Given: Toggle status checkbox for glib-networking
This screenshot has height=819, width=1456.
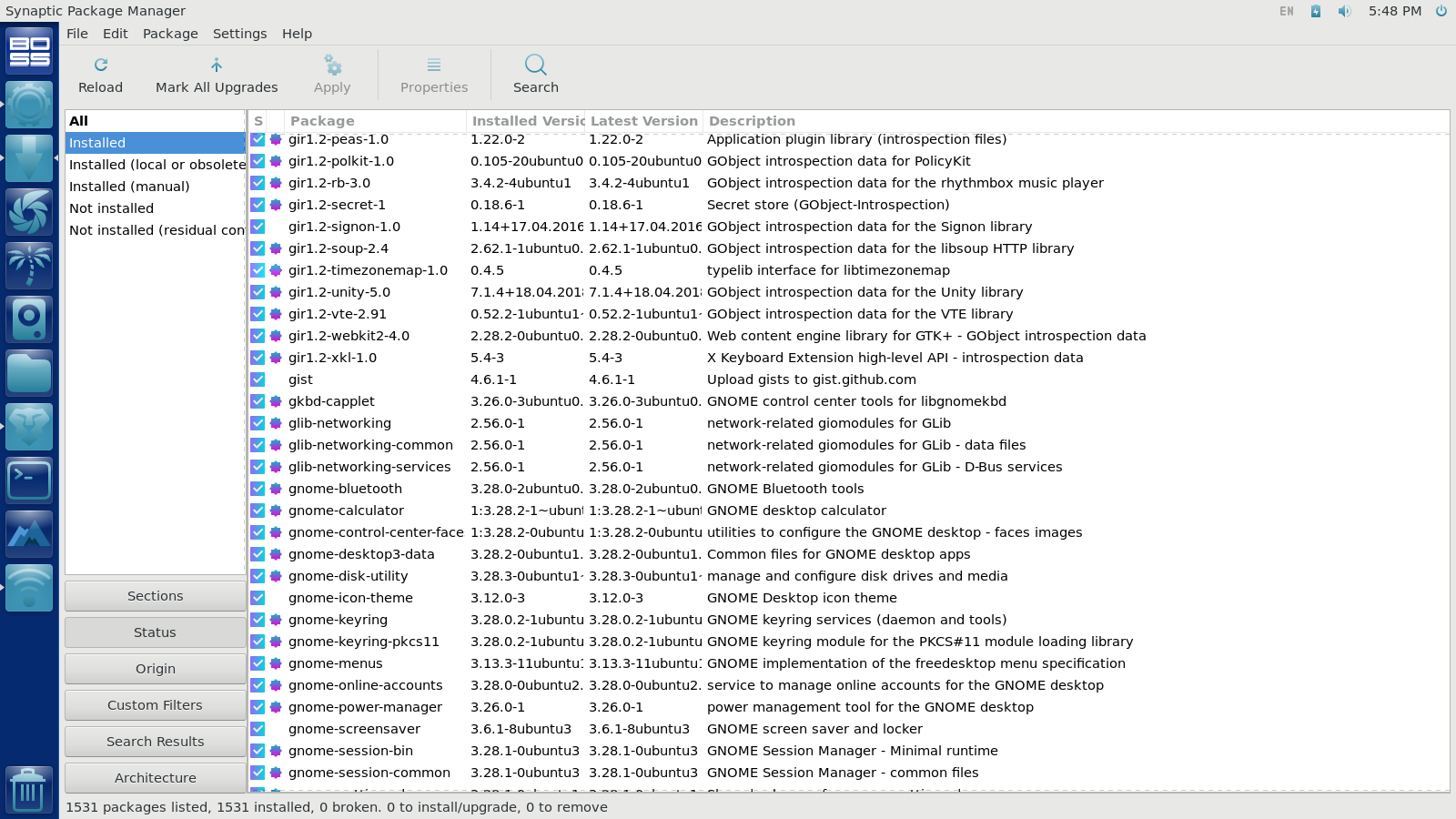Looking at the screenshot, I should 258,423.
